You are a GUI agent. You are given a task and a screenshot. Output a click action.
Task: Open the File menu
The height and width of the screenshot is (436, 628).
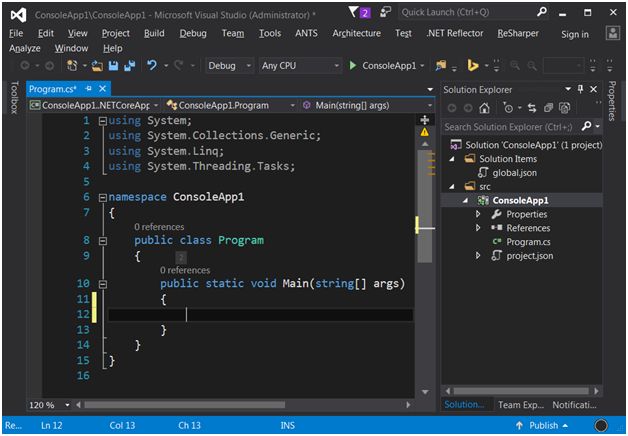click(16, 33)
